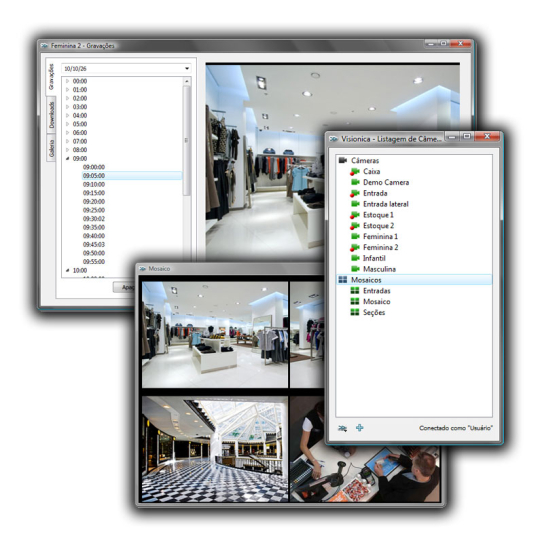
Task: Select the 09:30:02 recording
Action: tap(94, 219)
